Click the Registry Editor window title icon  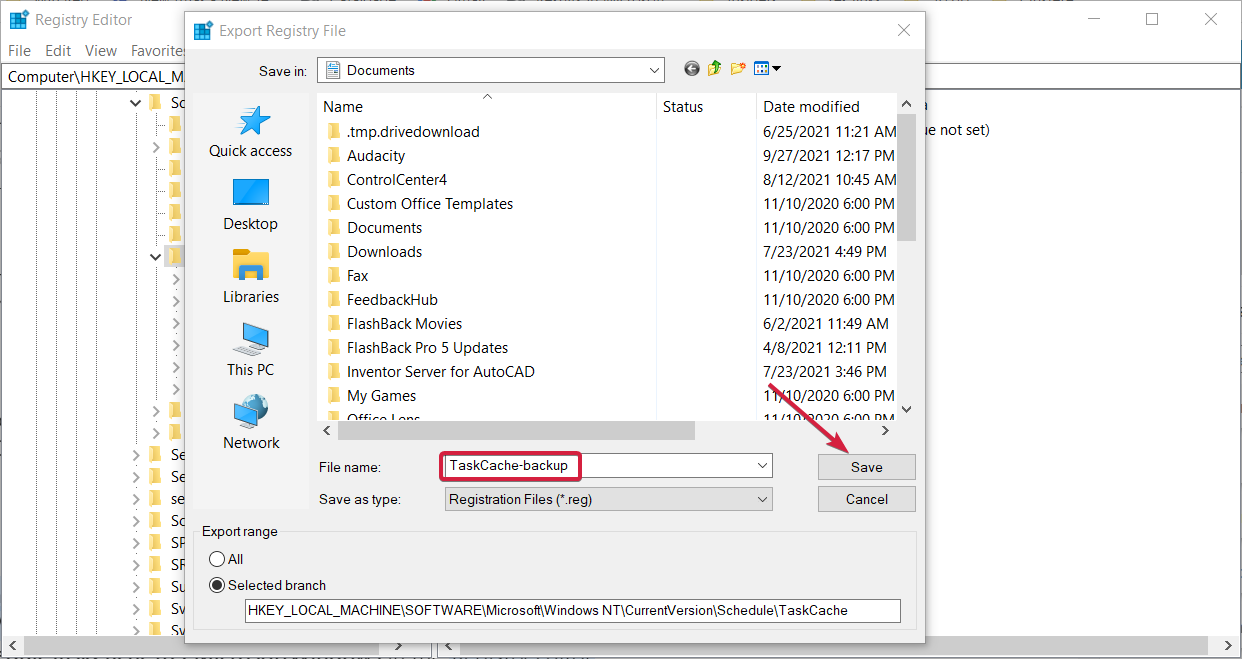click(19, 19)
